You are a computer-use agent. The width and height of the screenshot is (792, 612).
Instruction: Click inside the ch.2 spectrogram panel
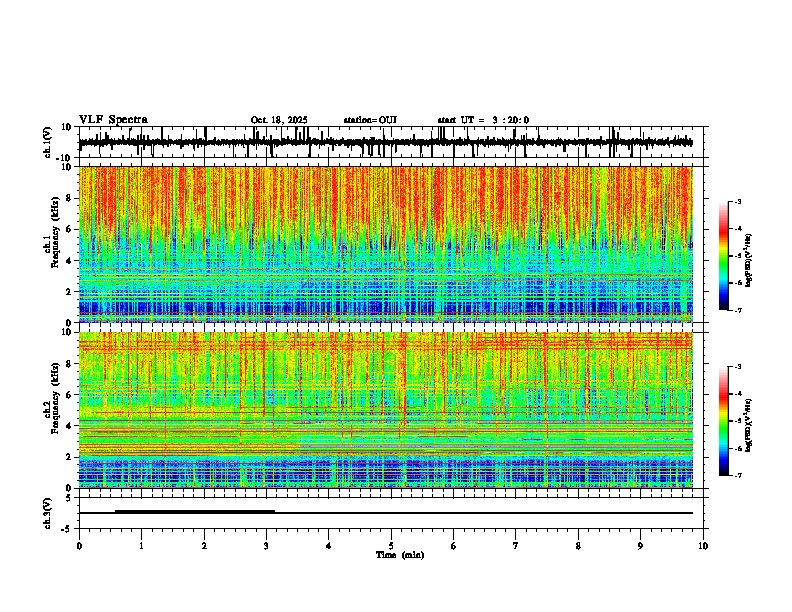click(x=385, y=410)
